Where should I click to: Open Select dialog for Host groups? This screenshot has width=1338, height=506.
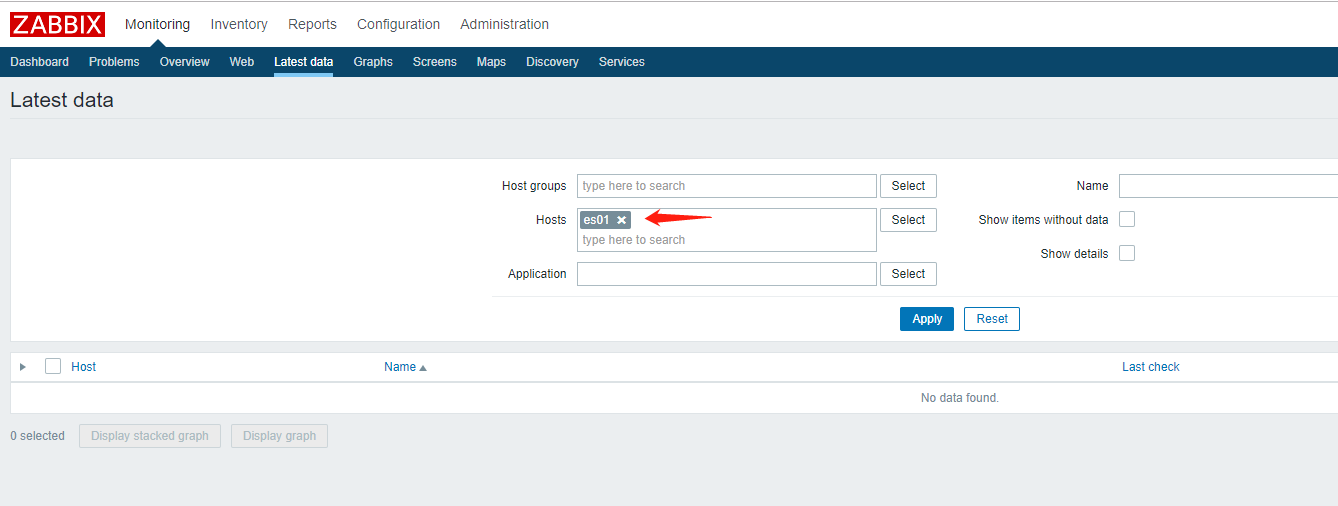pyautogui.click(x=908, y=186)
